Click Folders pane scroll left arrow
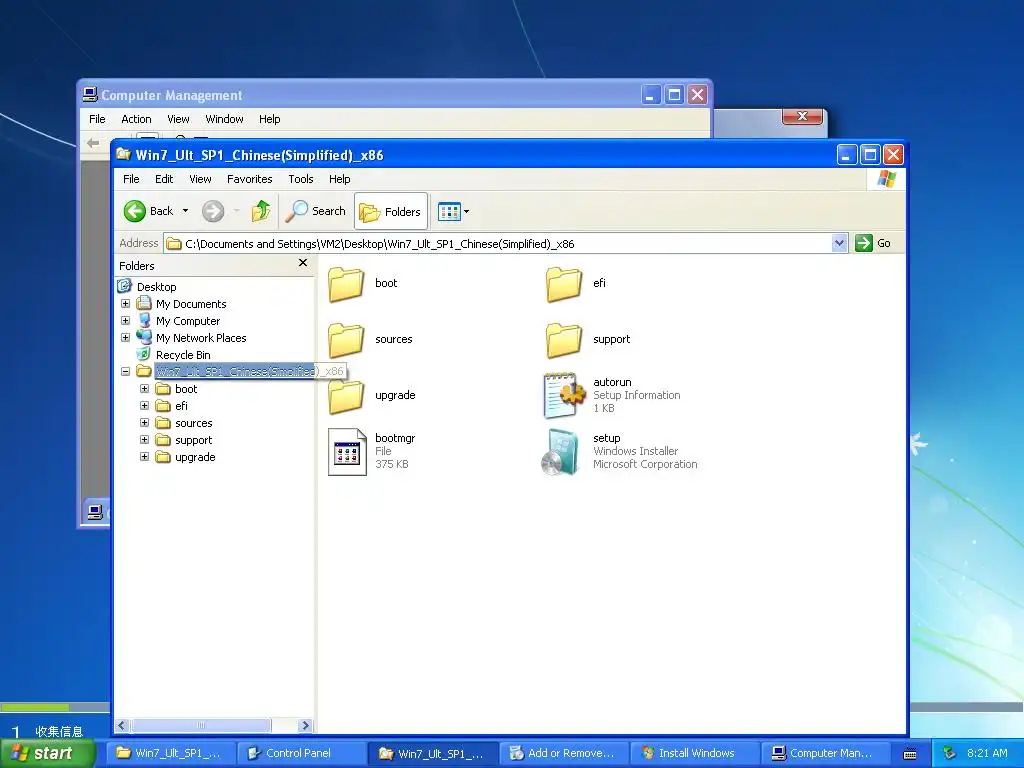This screenshot has height=768, width=1024. 122,726
